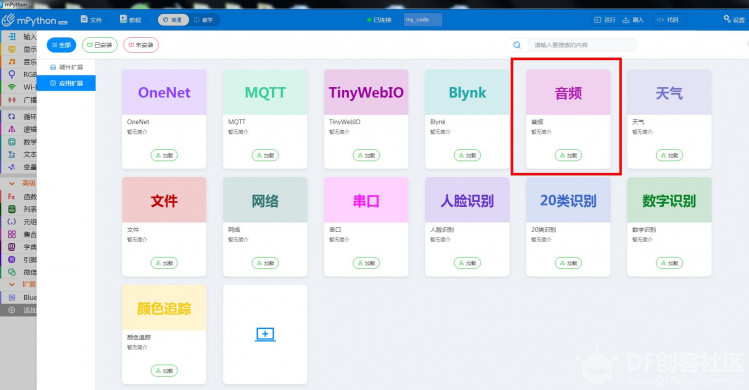
Task: Click the 已连接 connection status indicator
Action: (379, 20)
